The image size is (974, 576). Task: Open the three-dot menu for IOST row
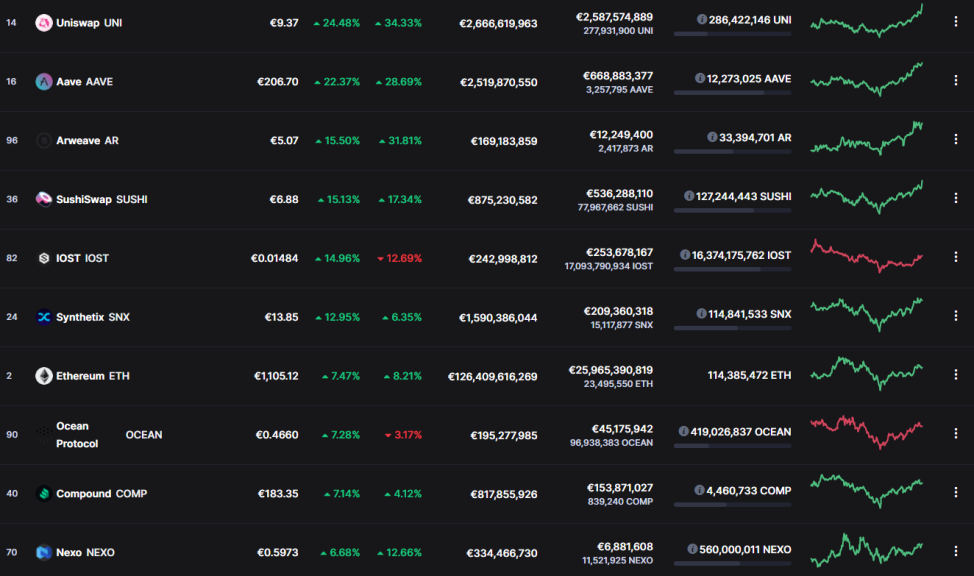coord(955,257)
